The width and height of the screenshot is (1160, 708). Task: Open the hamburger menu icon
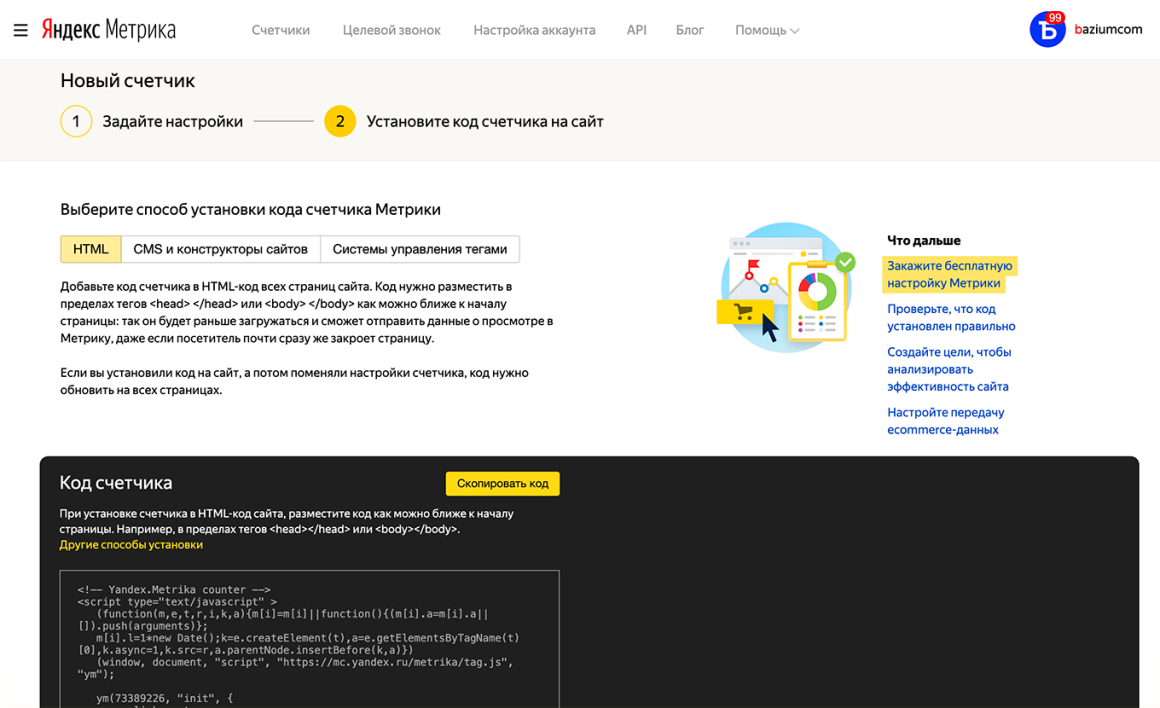point(21,30)
